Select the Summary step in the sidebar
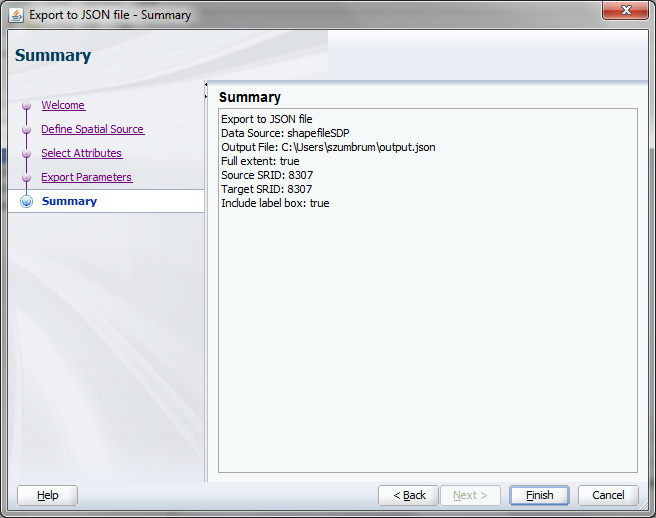 point(69,201)
